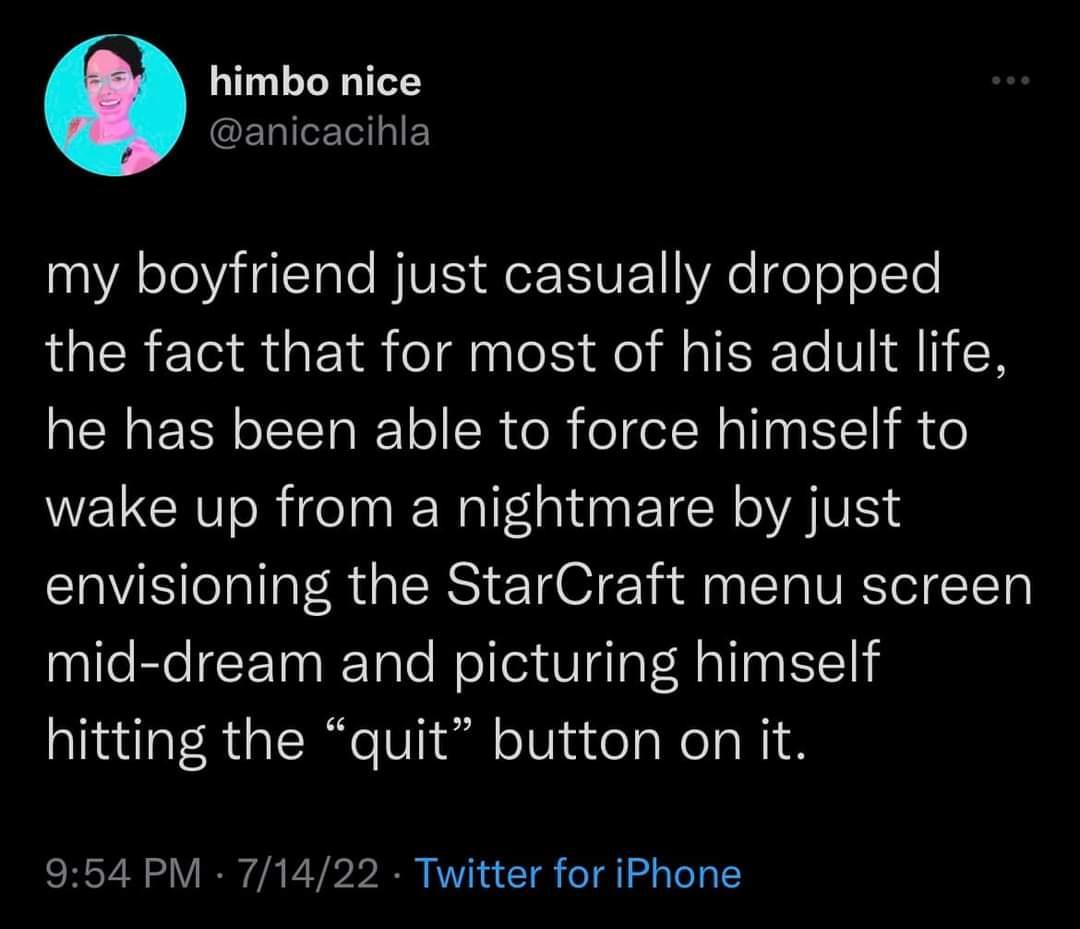
Task: Click the author name area above the handle
Action: pyautogui.click(x=315, y=83)
